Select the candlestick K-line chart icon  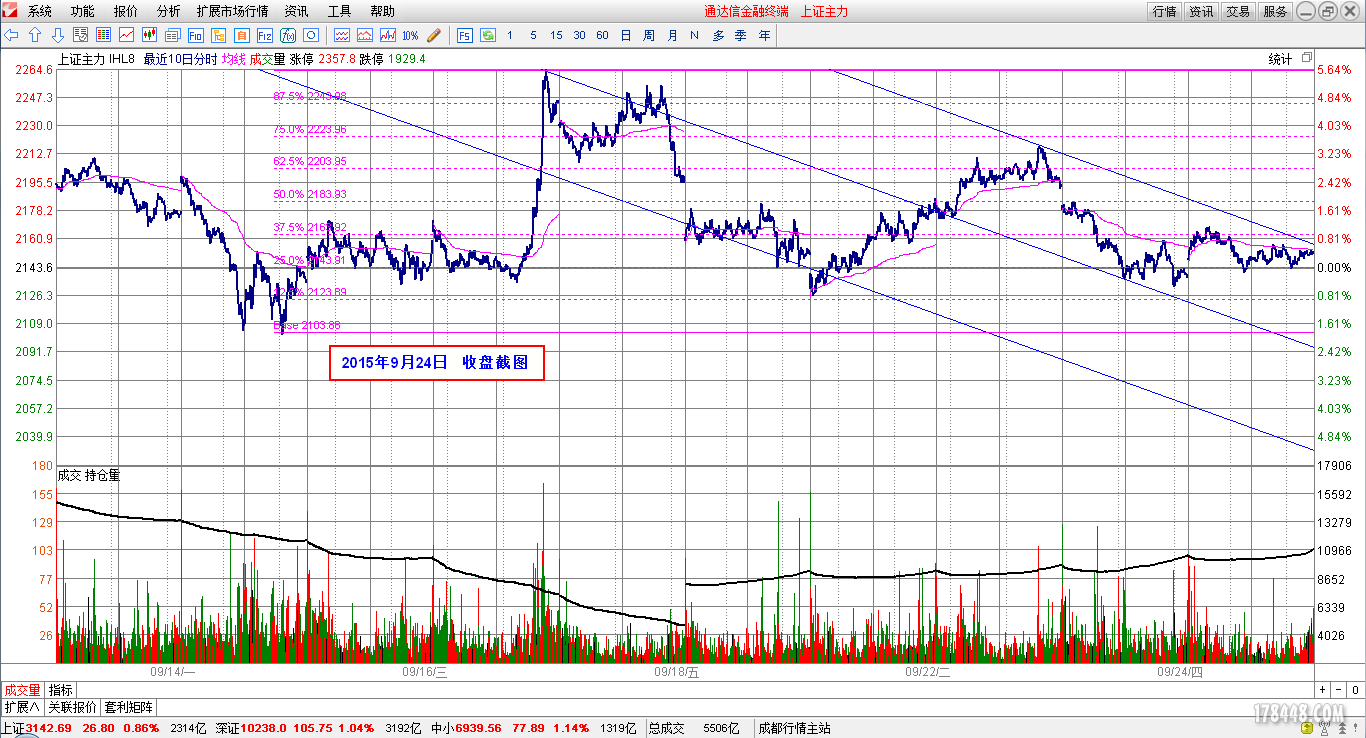point(149,35)
